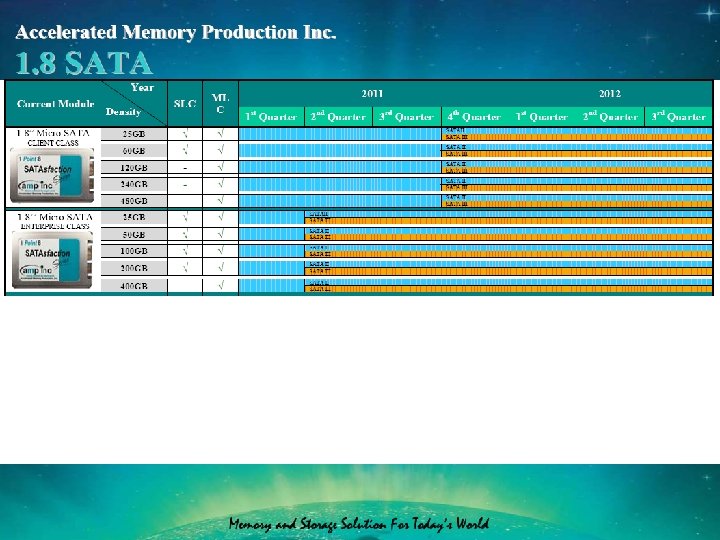
Task: Select the 'Accelerated Memory Production Inc.' heading
Action: (176, 33)
